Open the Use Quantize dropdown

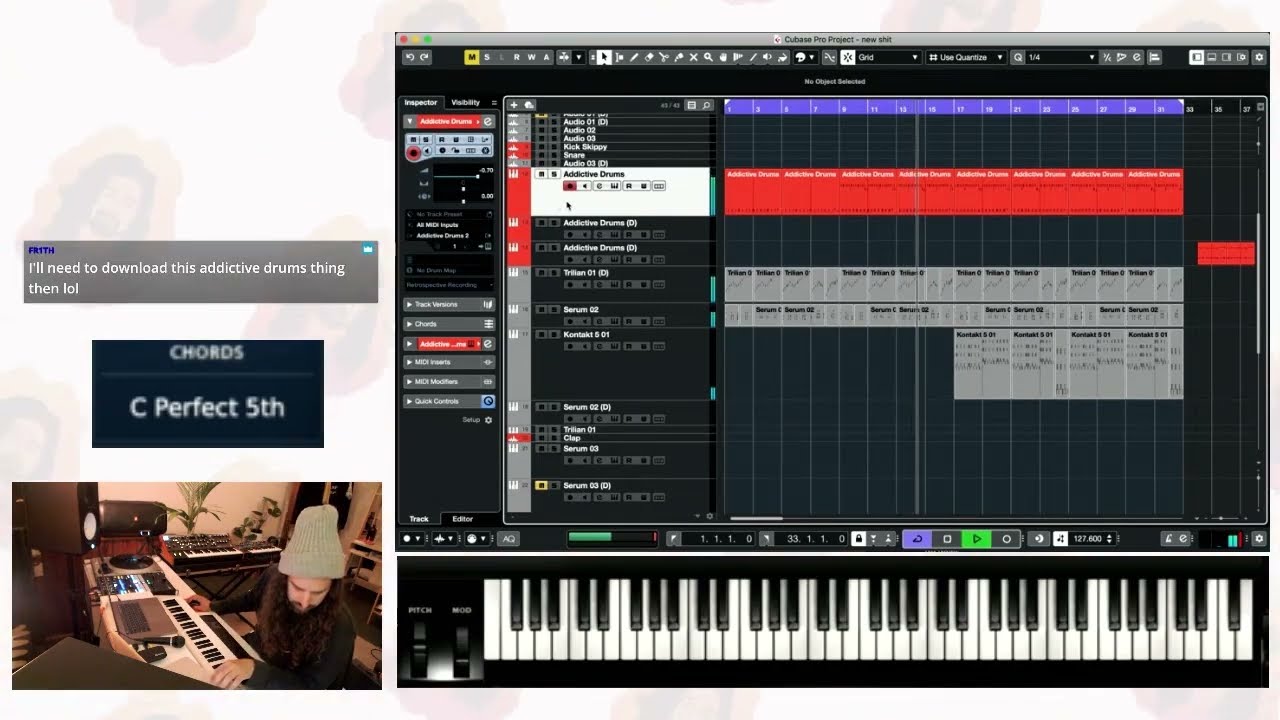click(x=966, y=57)
